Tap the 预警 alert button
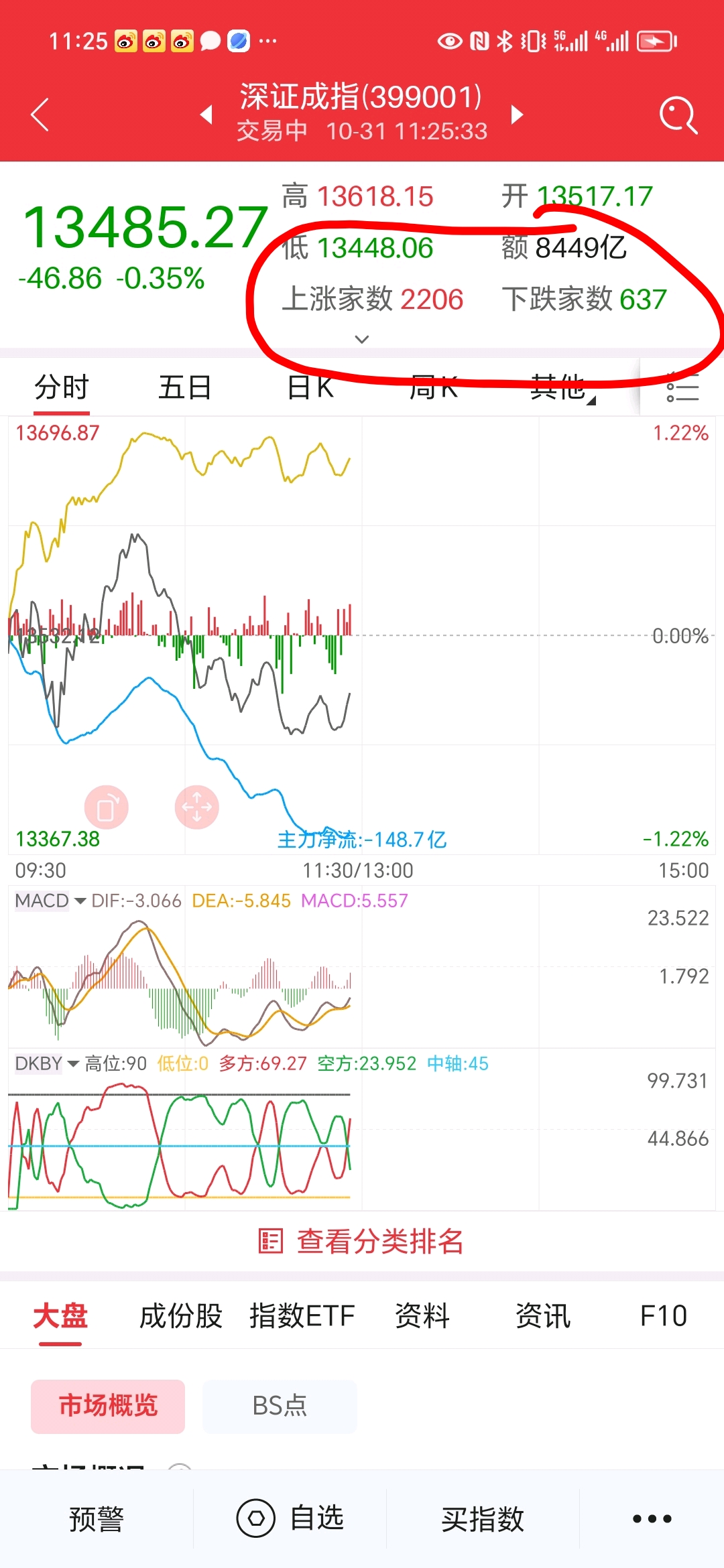The height and width of the screenshot is (1568, 724). pos(97,1519)
